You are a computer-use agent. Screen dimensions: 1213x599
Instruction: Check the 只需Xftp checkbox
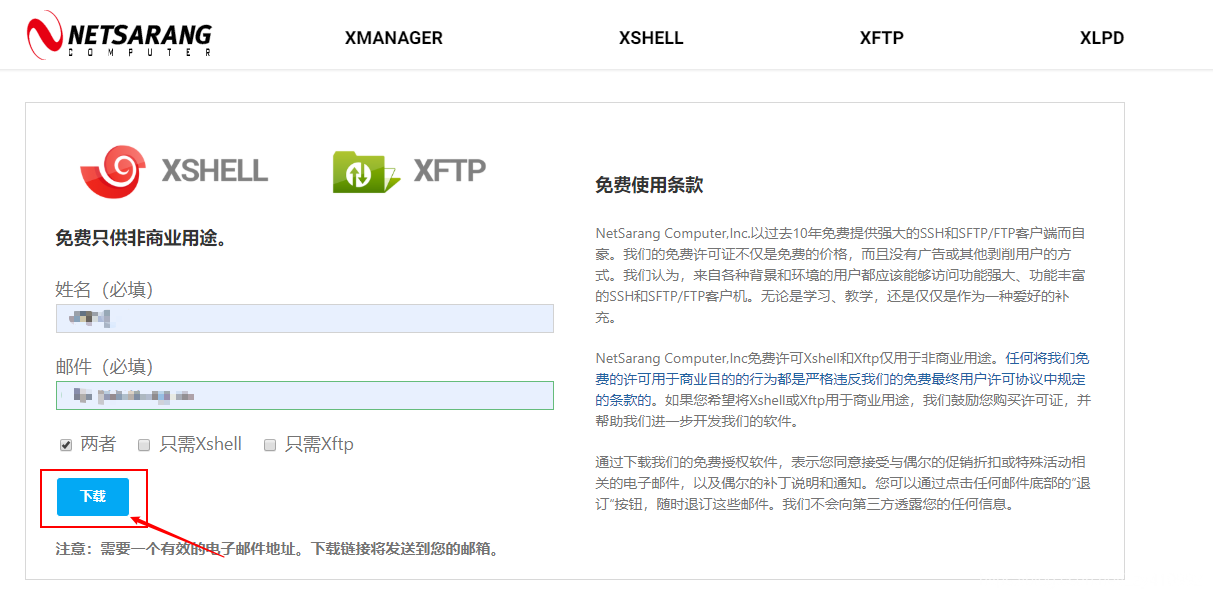pos(270,445)
